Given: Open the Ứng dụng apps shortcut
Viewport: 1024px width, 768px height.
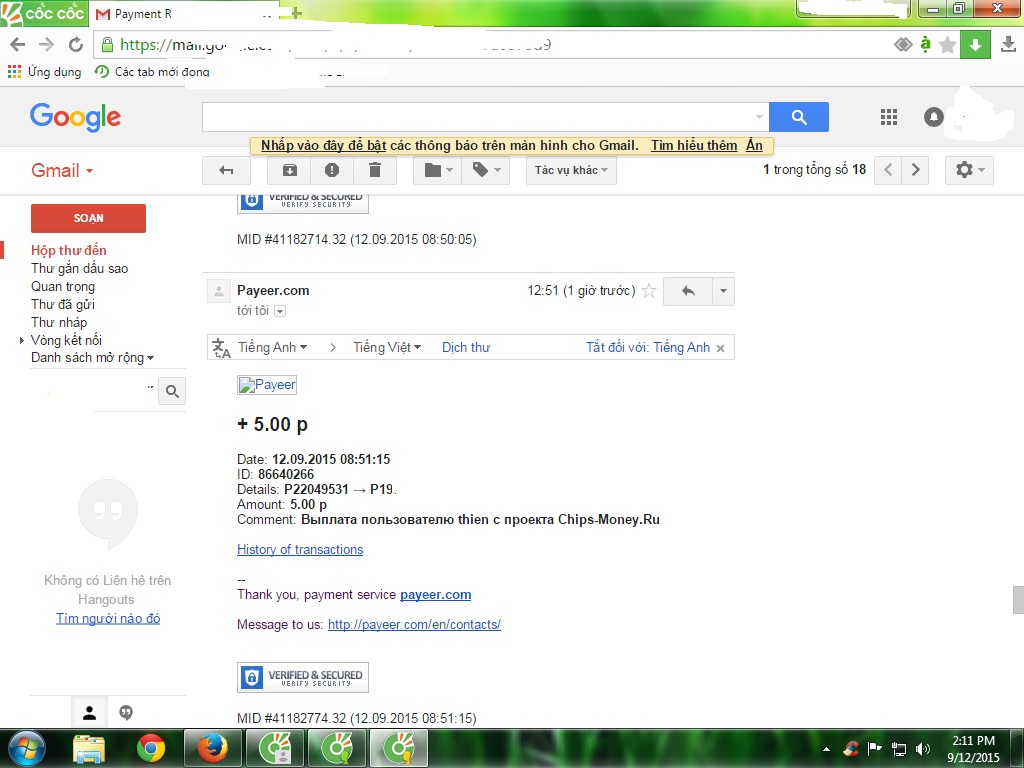Looking at the screenshot, I should 44,72.
